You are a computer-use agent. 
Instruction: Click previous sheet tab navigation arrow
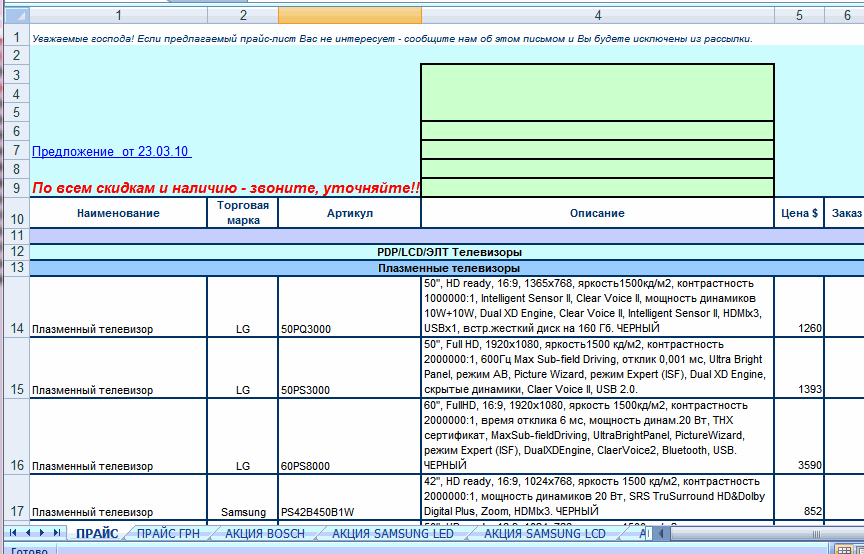(28, 533)
